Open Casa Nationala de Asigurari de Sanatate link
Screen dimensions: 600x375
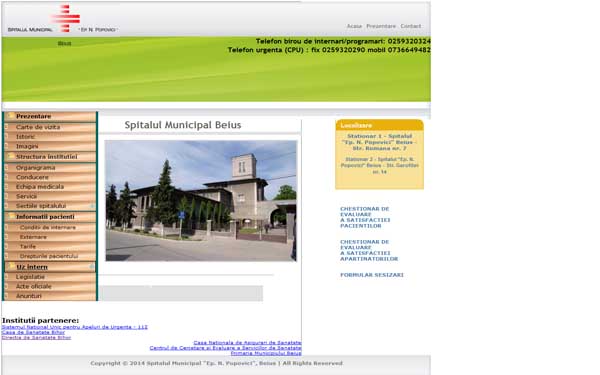point(247,342)
